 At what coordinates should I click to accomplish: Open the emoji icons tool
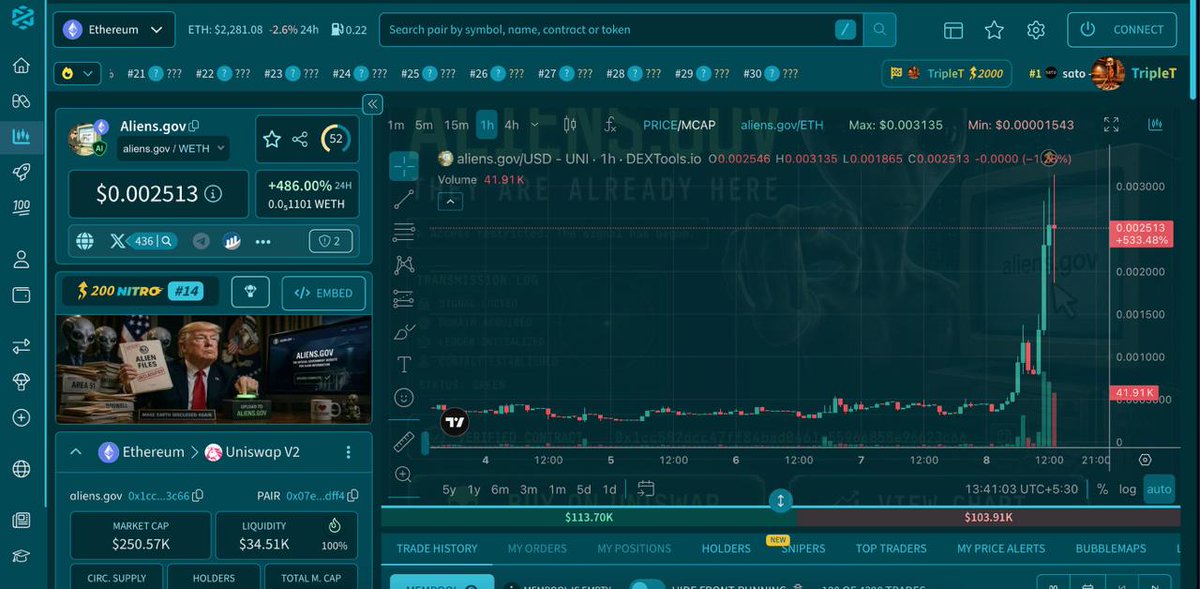[x=404, y=397]
